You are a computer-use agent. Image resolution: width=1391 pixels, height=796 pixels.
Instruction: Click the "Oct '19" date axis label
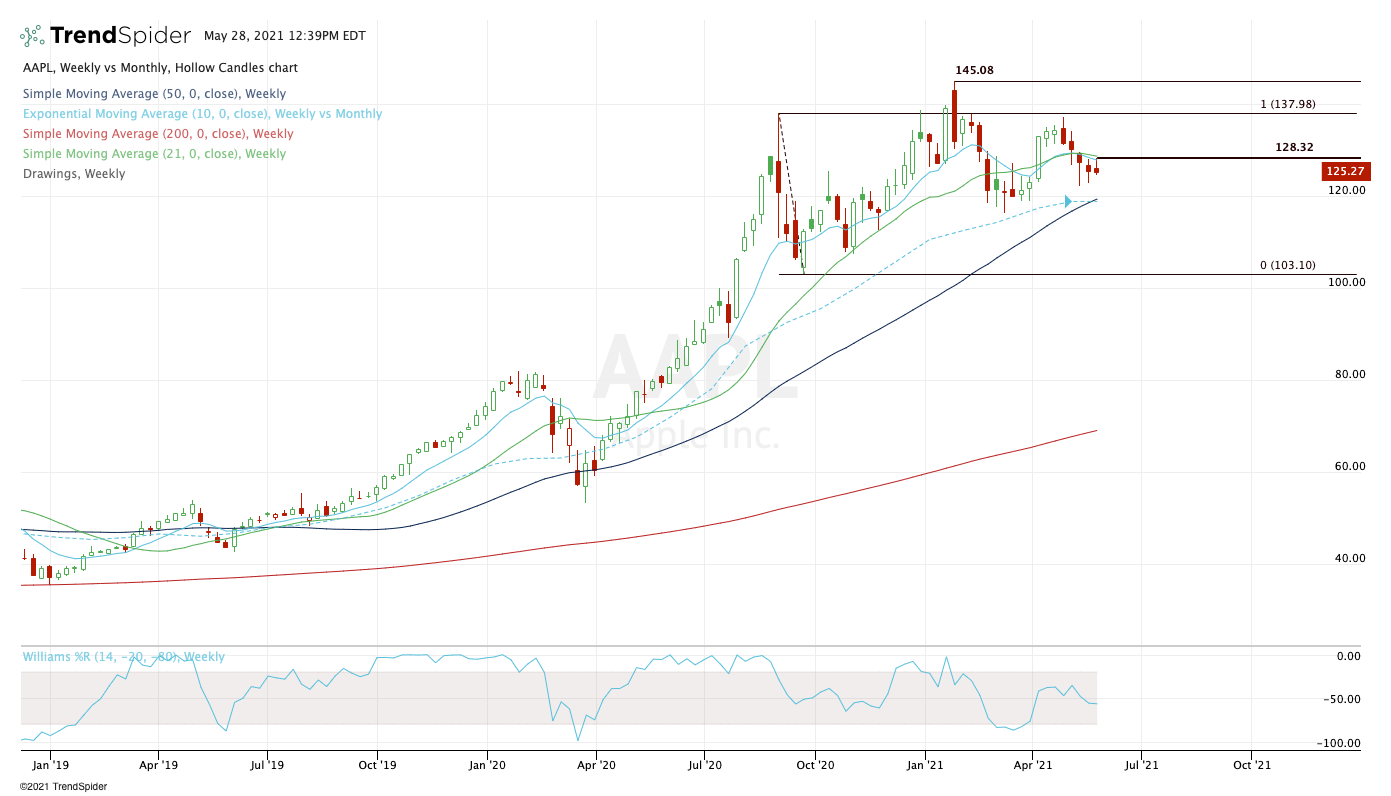coord(377,765)
